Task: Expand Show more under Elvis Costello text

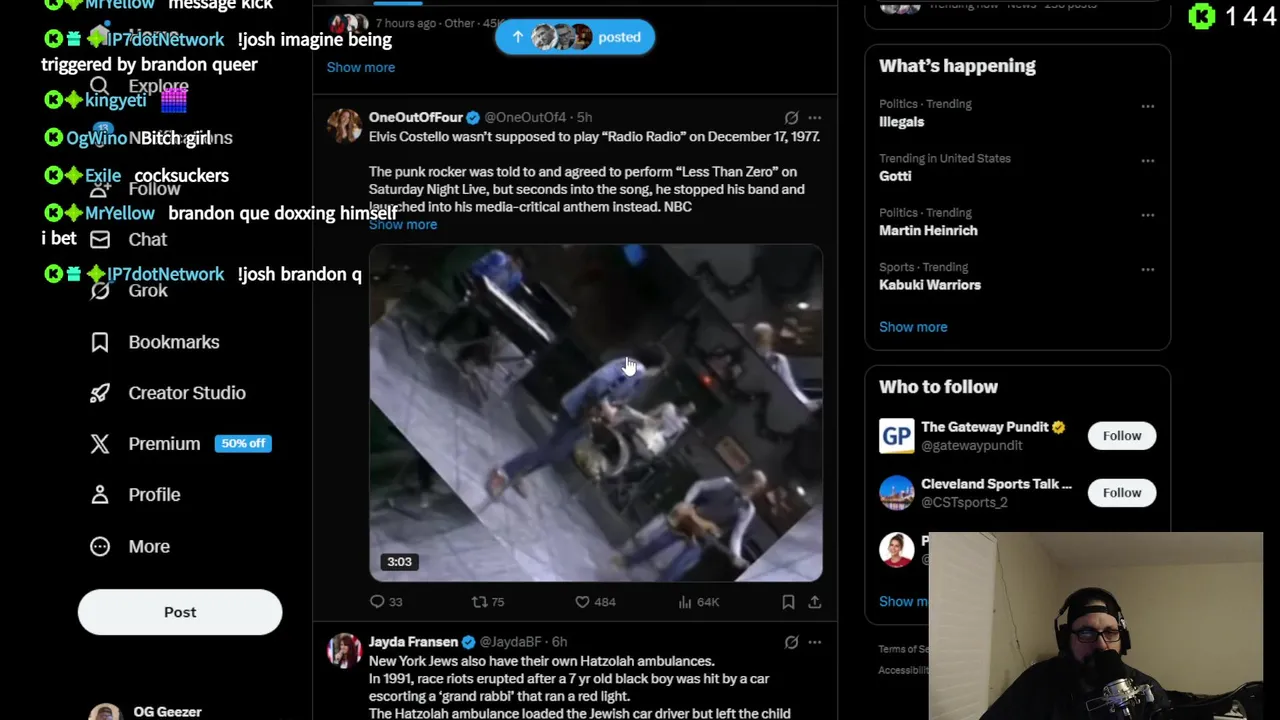Action: pyautogui.click(x=403, y=225)
